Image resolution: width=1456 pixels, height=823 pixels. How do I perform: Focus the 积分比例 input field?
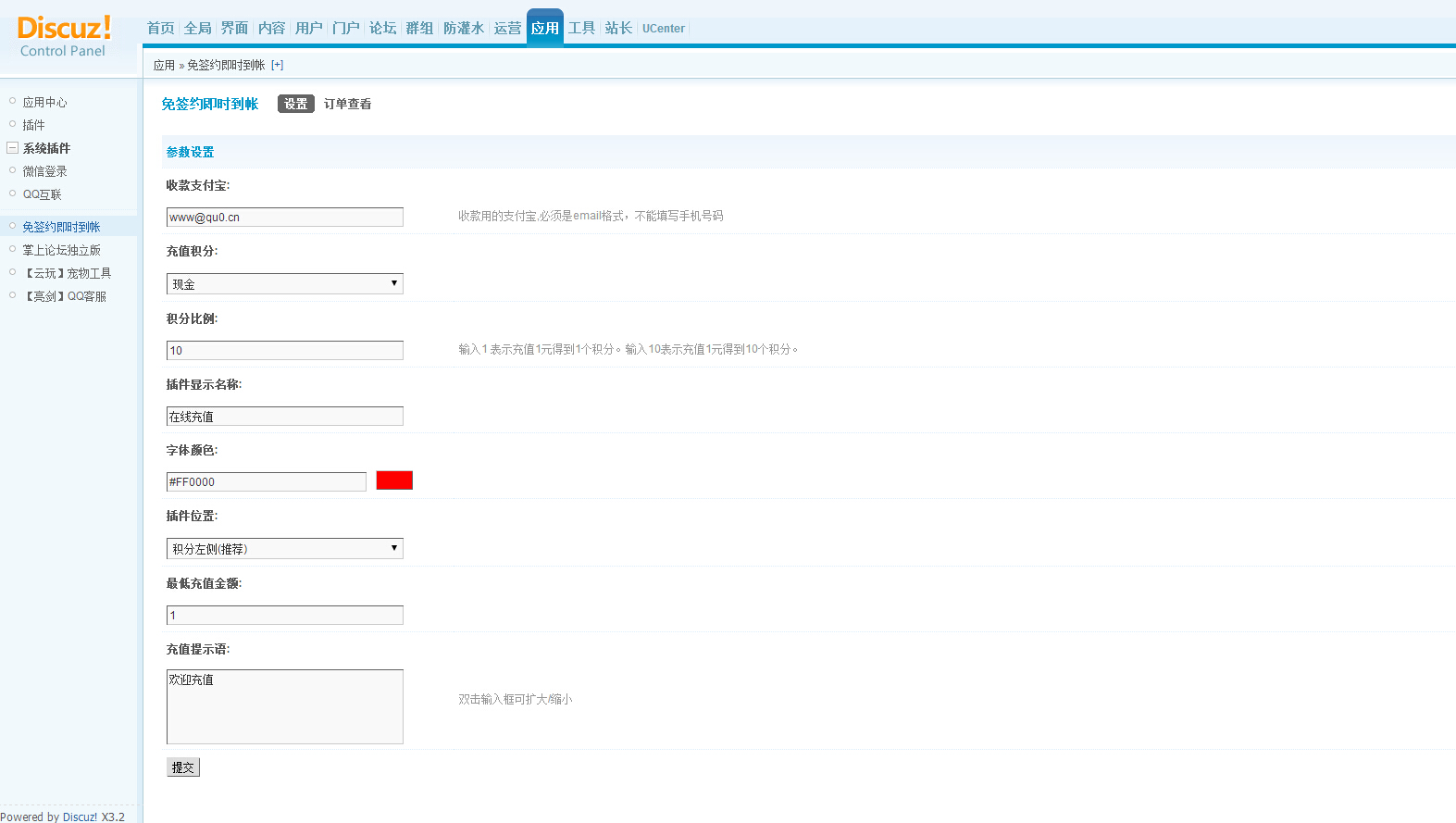284,351
